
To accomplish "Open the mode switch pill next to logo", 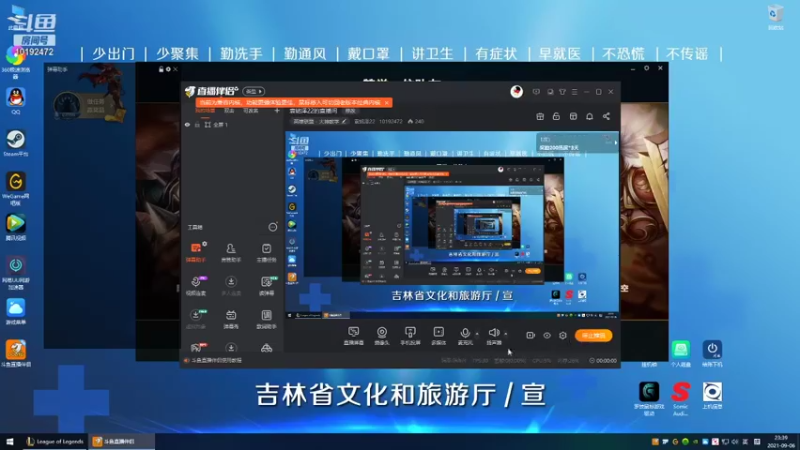I will (x=254, y=91).
